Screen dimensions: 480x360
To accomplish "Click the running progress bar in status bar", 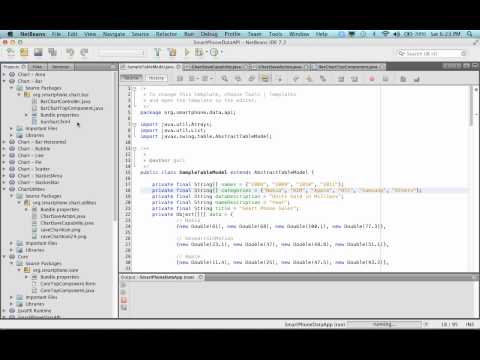I will coord(384,324).
